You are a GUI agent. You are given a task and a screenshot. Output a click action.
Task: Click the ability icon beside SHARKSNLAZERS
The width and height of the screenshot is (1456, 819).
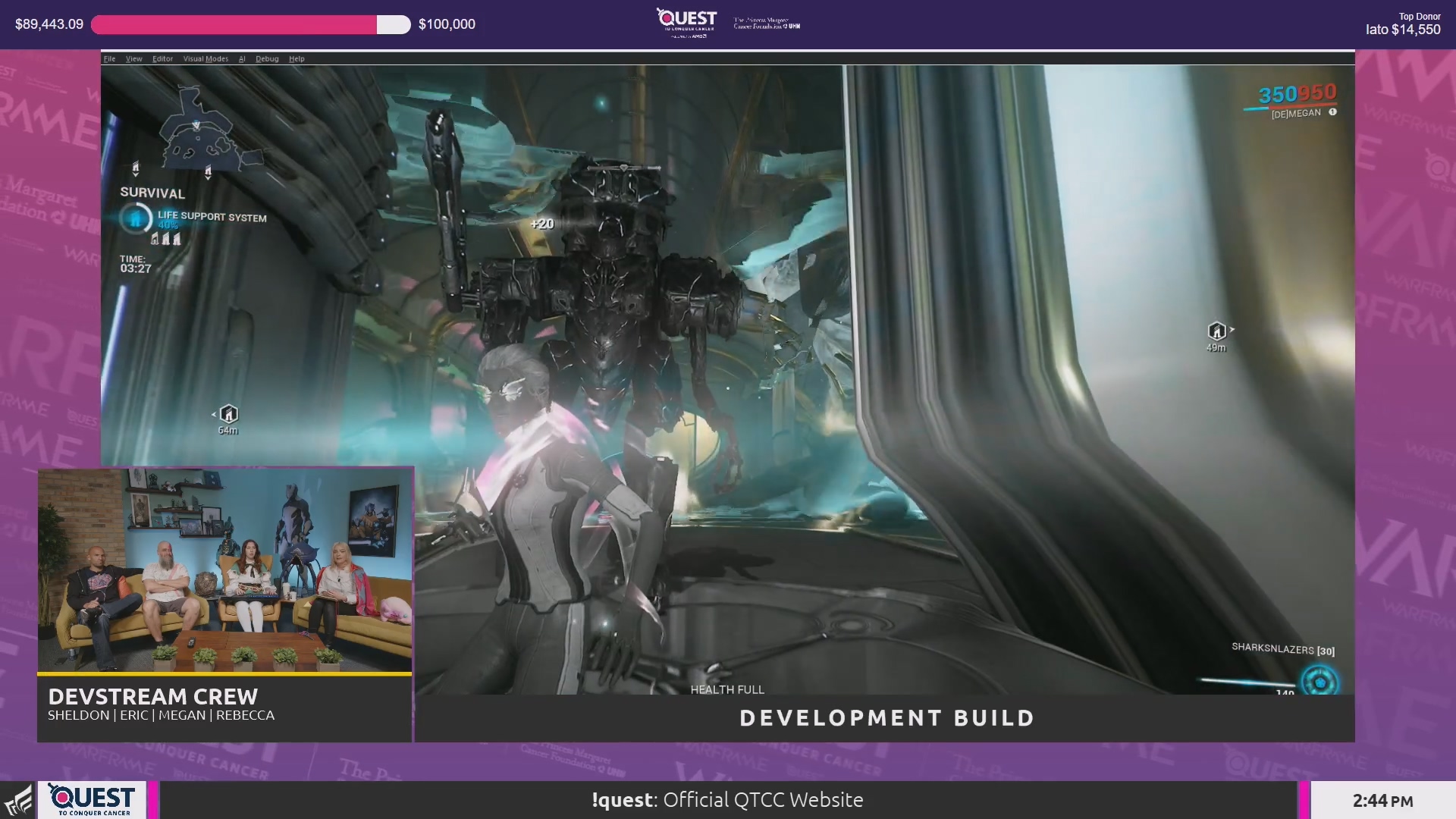(x=1319, y=681)
